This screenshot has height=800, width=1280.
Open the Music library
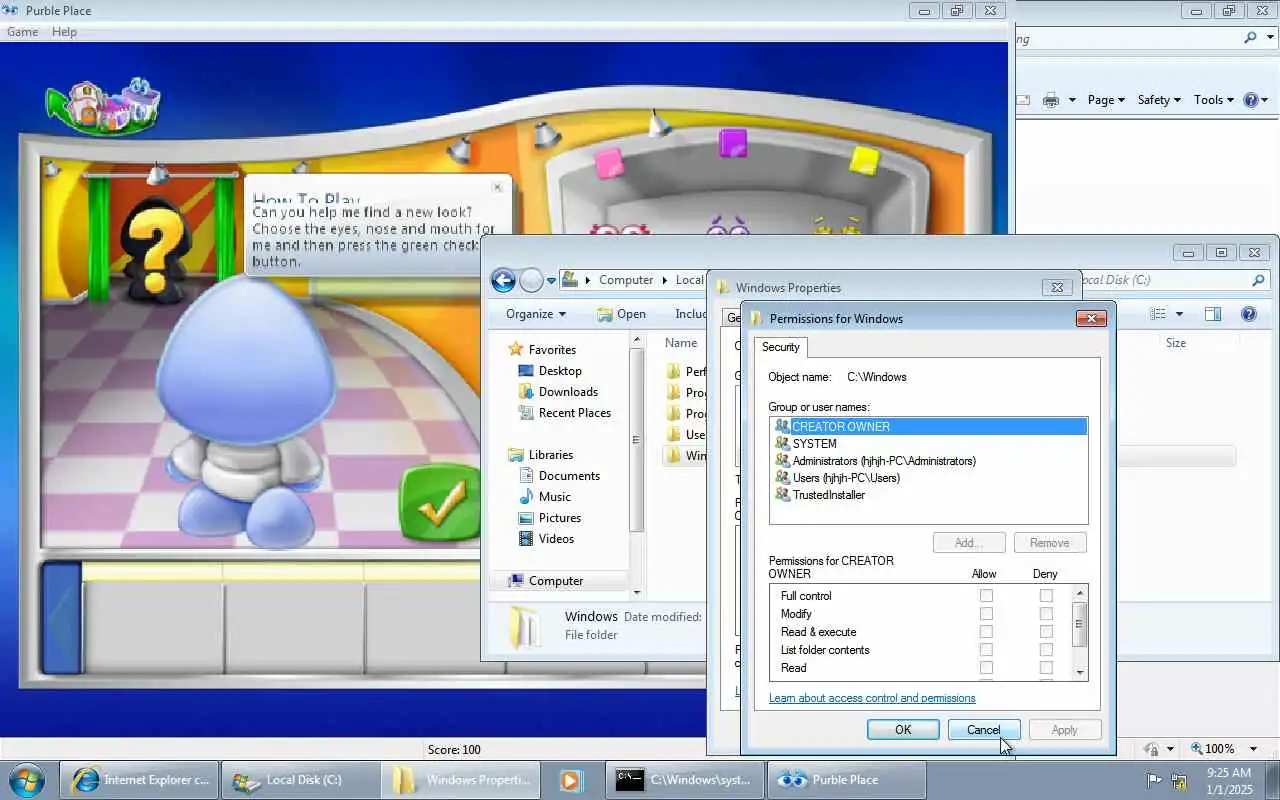(554, 496)
